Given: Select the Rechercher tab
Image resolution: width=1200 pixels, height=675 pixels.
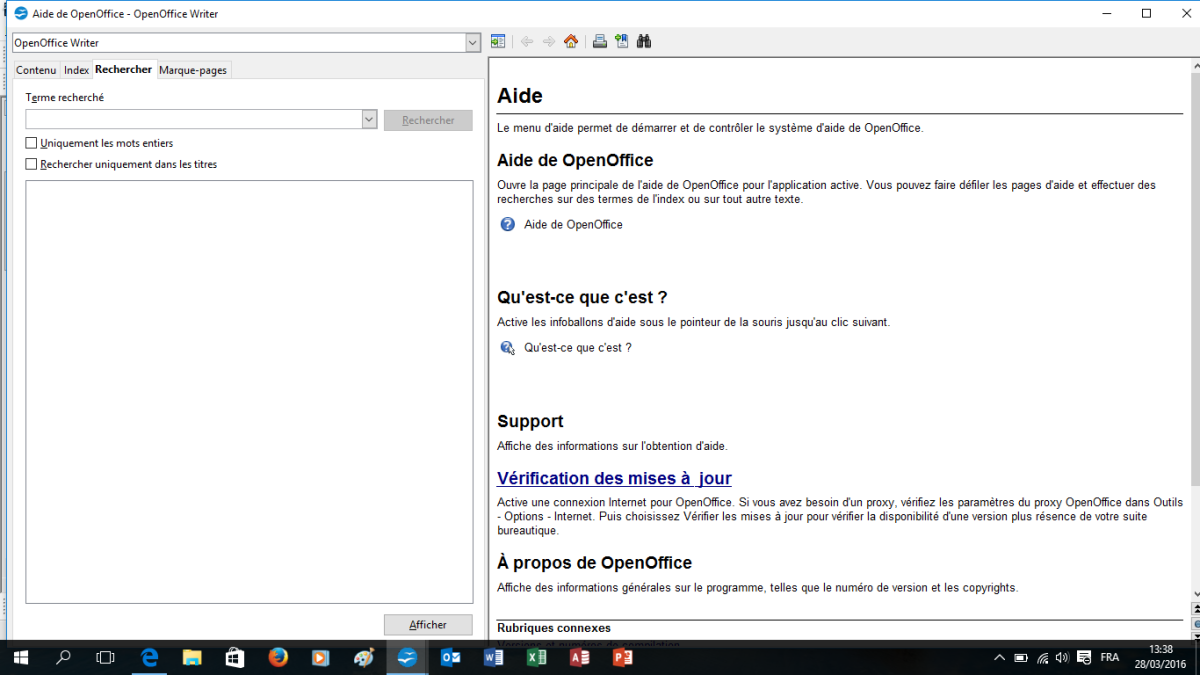Looking at the screenshot, I should coord(124,70).
